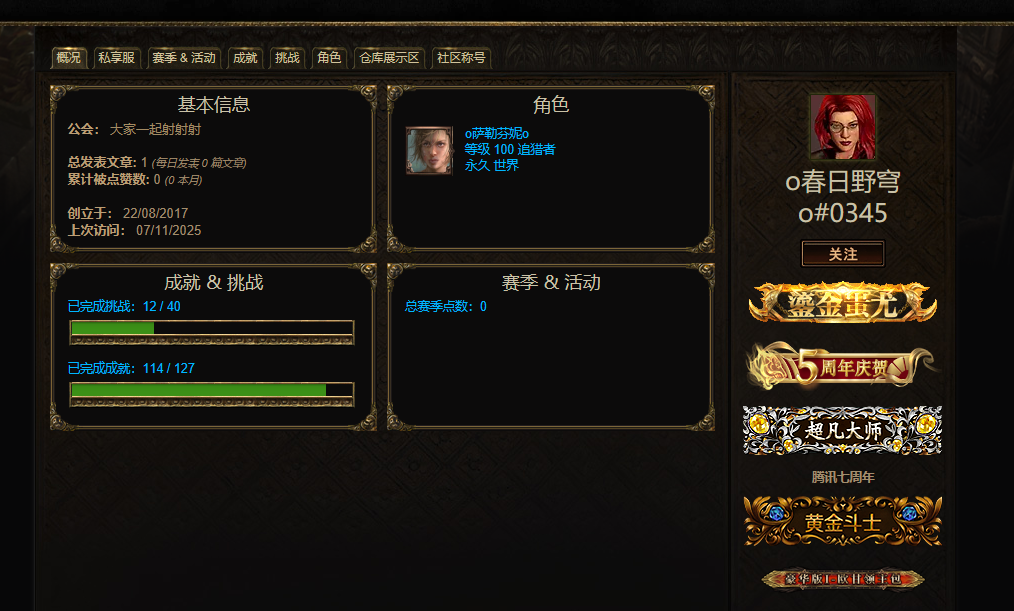The image size is (1014, 611).
Task: Click the 已完成成就 114 / 127 link
Action: (x=131, y=369)
